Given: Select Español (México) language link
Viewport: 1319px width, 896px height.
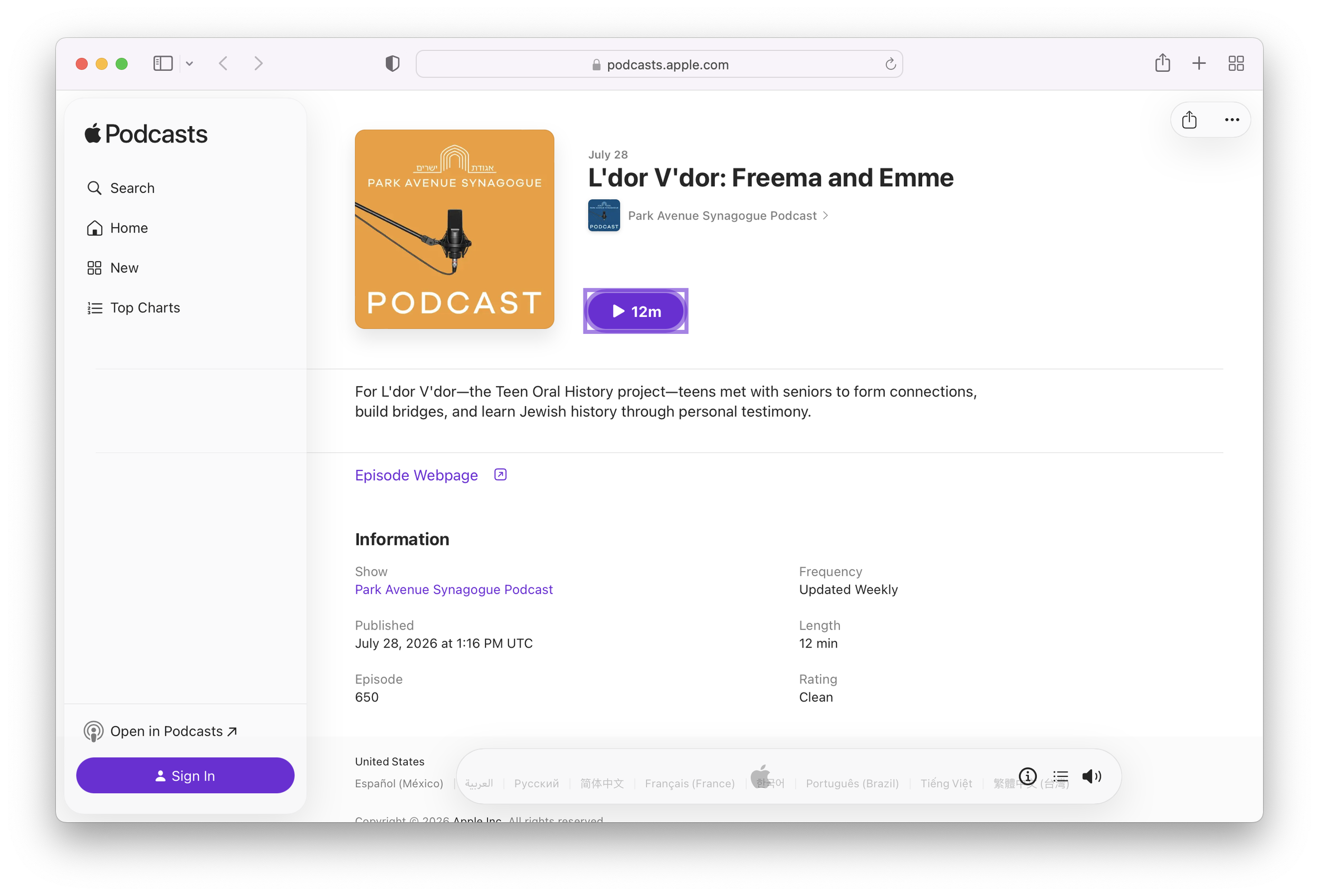Looking at the screenshot, I should coord(398,783).
